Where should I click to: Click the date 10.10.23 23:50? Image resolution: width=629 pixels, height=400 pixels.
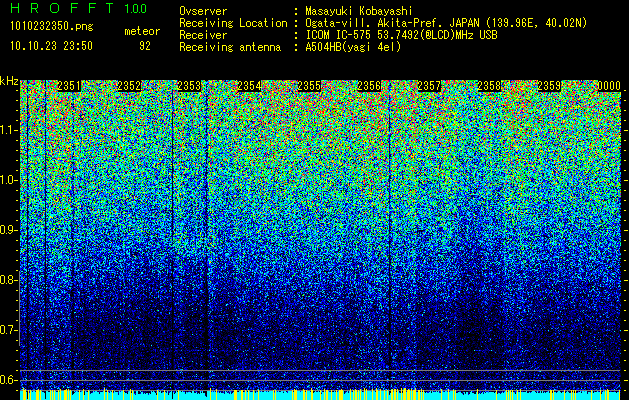tap(51, 46)
